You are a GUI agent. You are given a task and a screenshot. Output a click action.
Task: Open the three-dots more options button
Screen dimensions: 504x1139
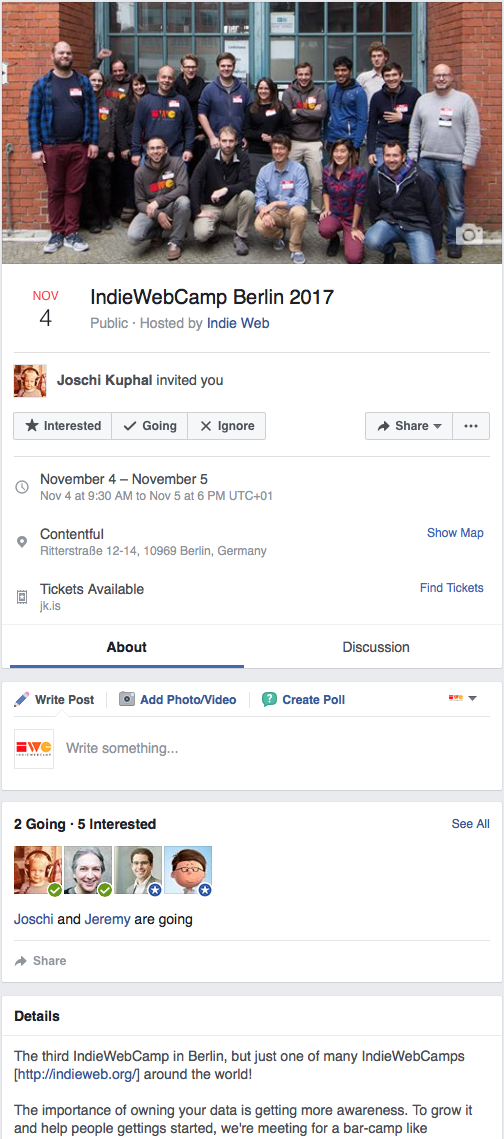[471, 426]
